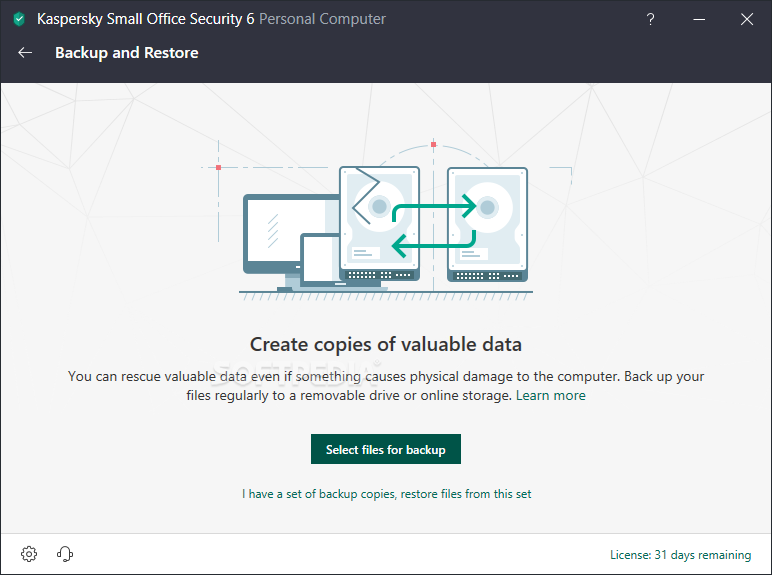Image resolution: width=772 pixels, height=575 pixels.
Task: Minimize the Kaspersky window
Action: point(699,19)
